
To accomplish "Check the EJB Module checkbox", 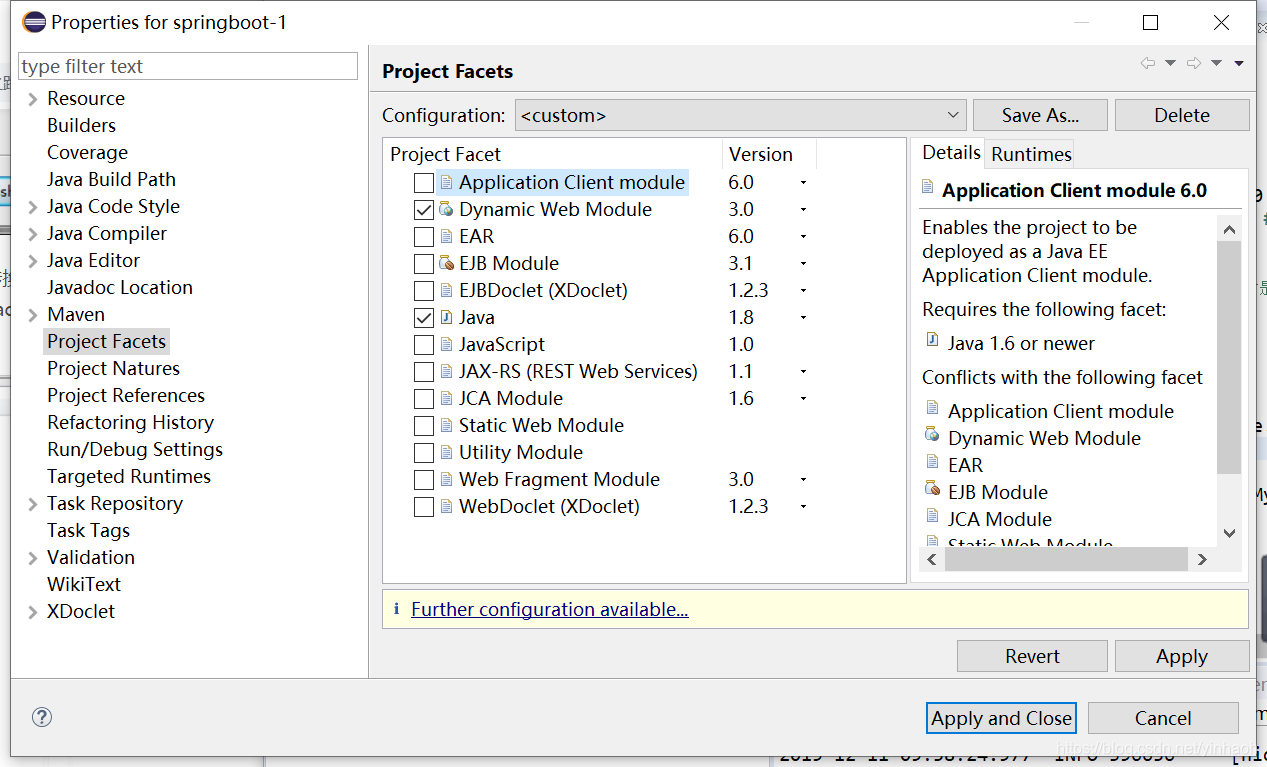I will pos(424,264).
